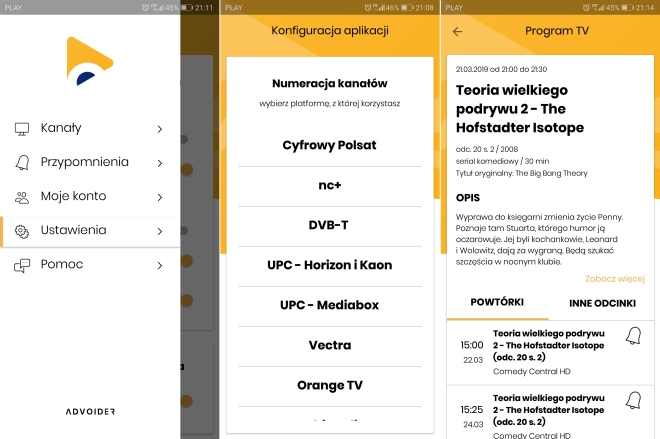This screenshot has width=660, height=439.
Task: Open Zobacz więcej description link
Action: (x=616, y=278)
